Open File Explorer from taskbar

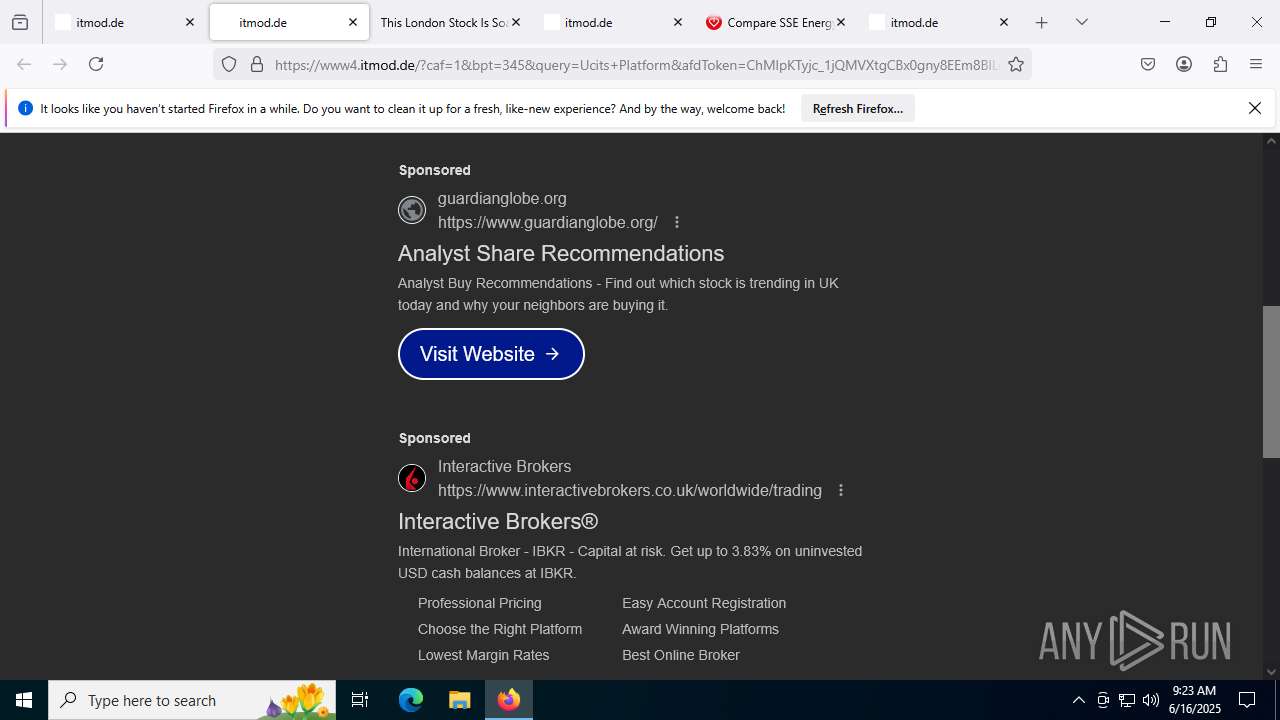tap(459, 700)
